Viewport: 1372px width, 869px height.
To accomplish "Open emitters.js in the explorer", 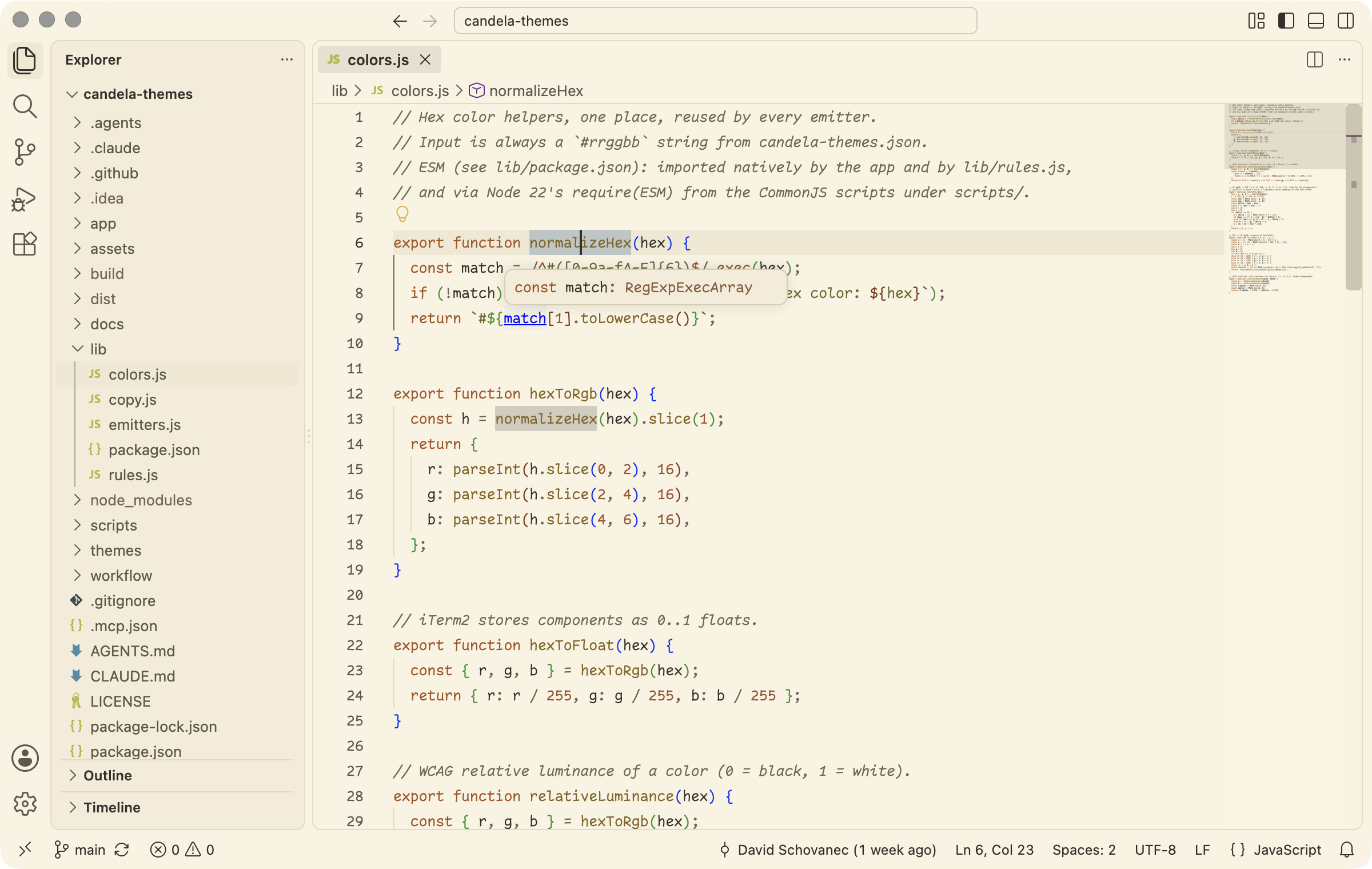I will click(x=177, y=425).
